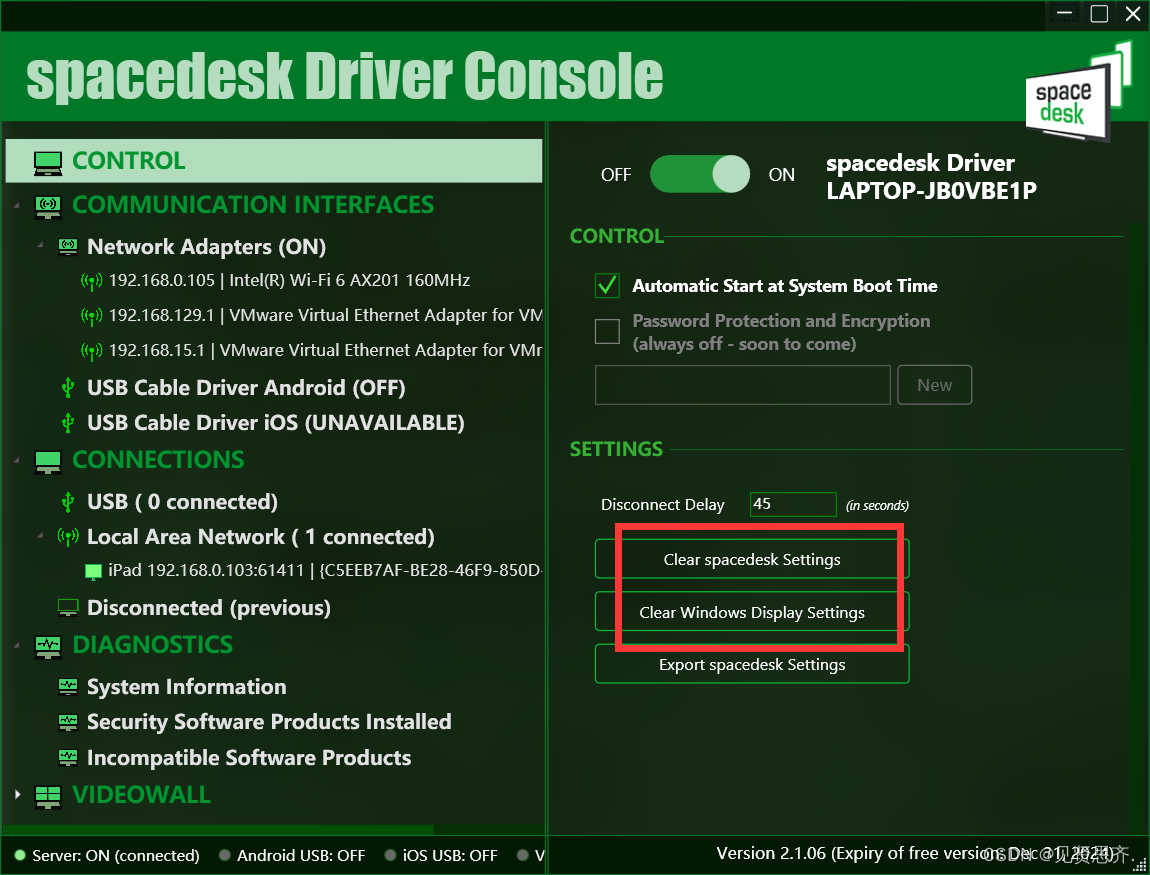
Task: Click the wireless icon beside 192.168.129.1
Action: [x=91, y=316]
